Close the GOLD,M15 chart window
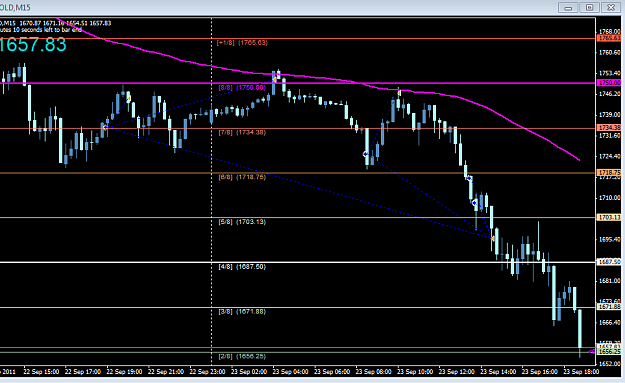Image resolution: width=625 pixels, height=383 pixels. pyautogui.click(x=611, y=8)
